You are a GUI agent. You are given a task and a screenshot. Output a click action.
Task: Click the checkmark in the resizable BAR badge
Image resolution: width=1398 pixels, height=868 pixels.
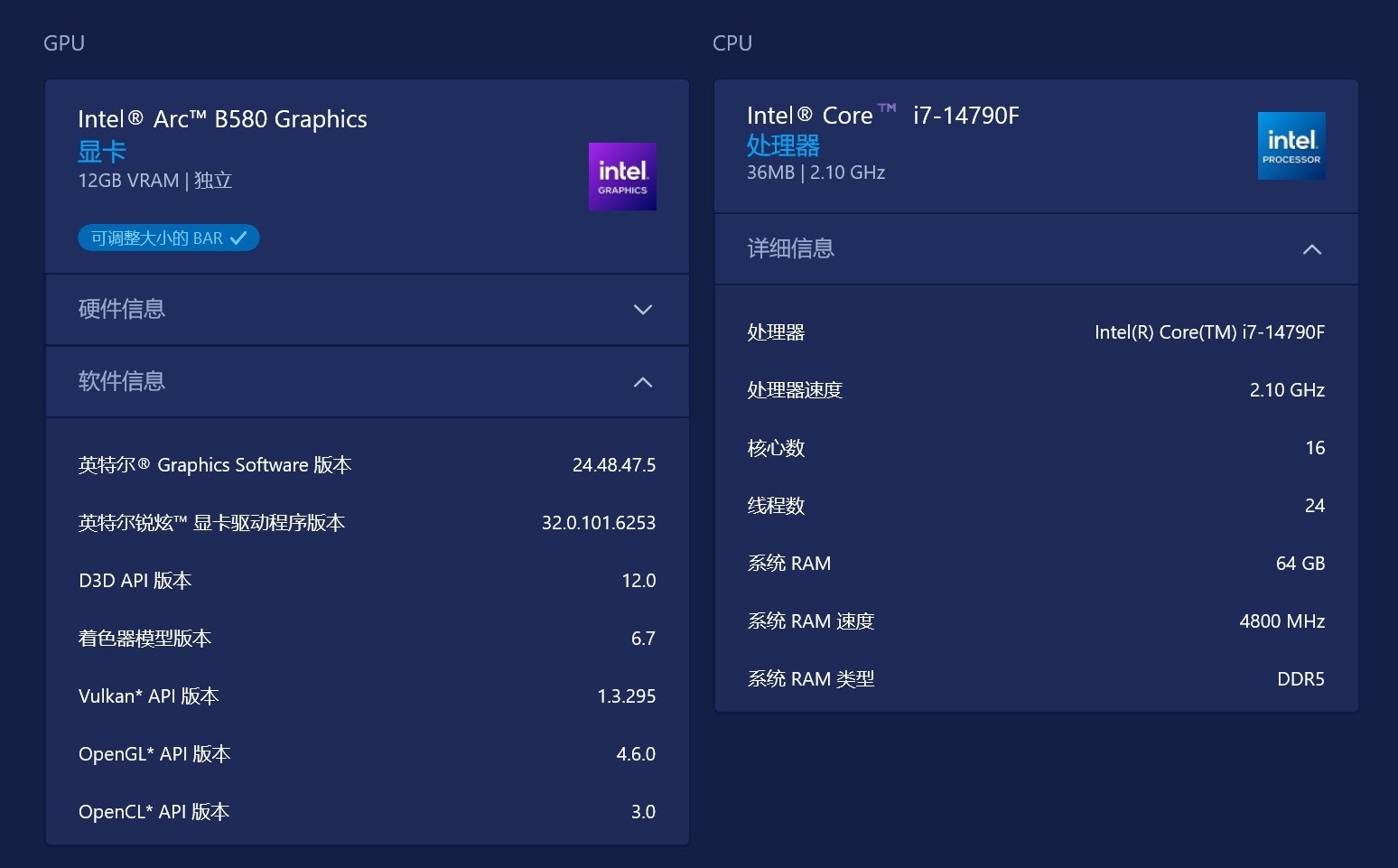pos(238,238)
